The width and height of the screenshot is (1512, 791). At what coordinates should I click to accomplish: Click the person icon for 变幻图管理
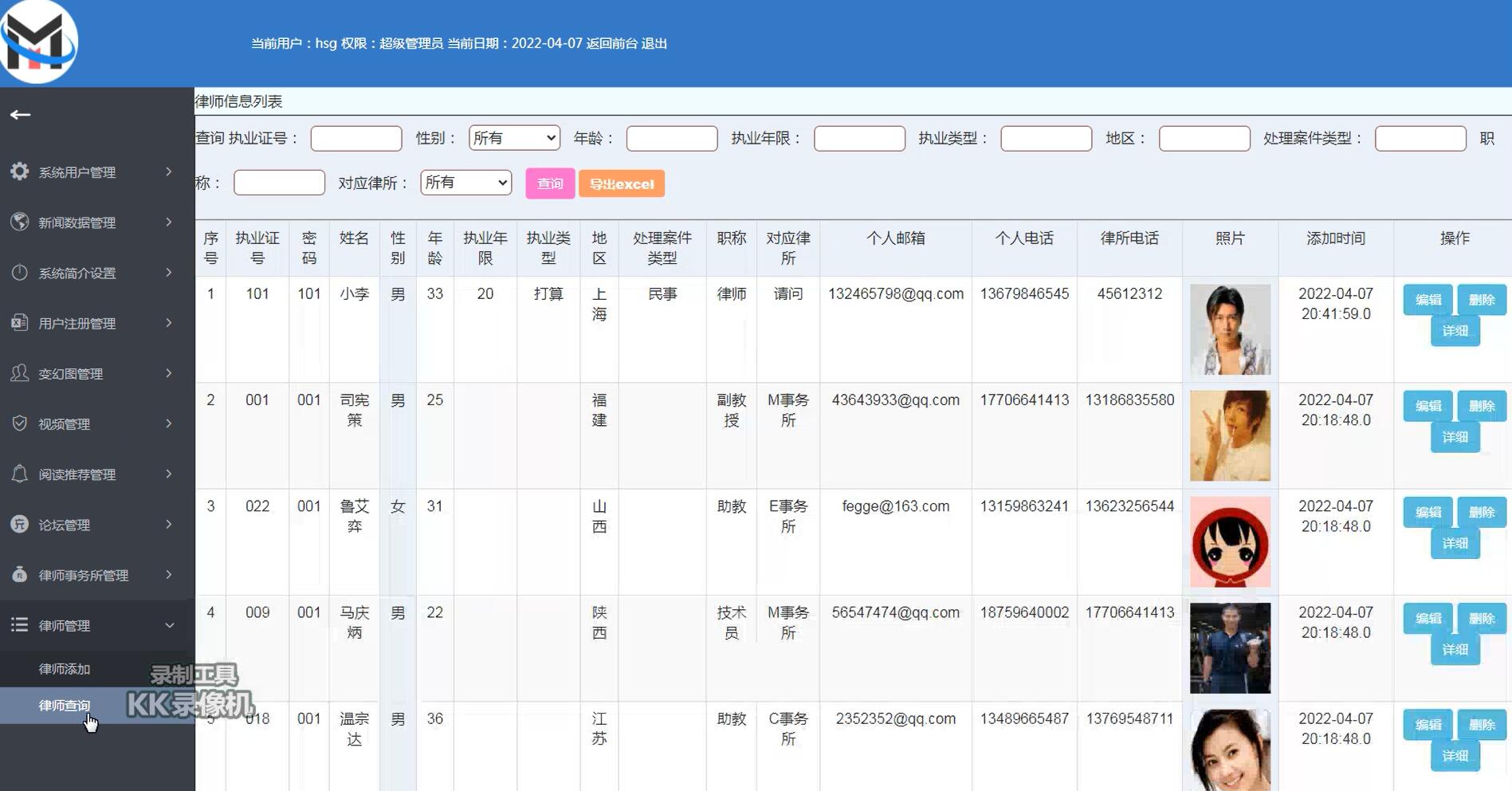pos(20,372)
